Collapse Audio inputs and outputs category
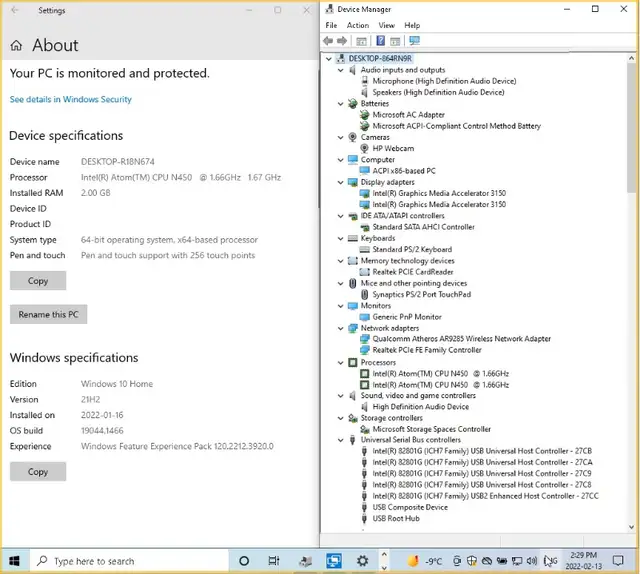Viewport: 640px width, 574px height. point(340,70)
